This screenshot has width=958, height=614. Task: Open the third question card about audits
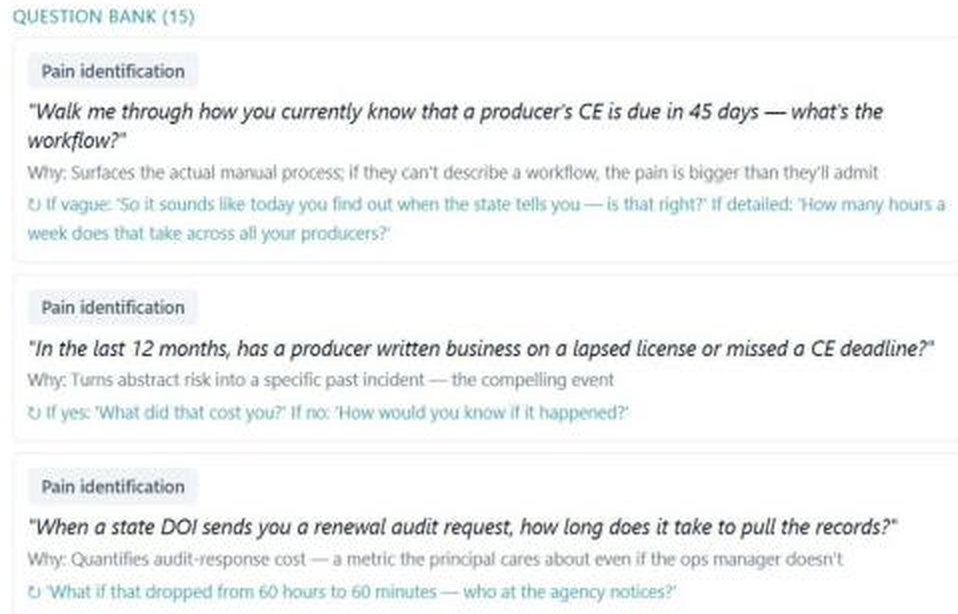[x=486, y=534]
